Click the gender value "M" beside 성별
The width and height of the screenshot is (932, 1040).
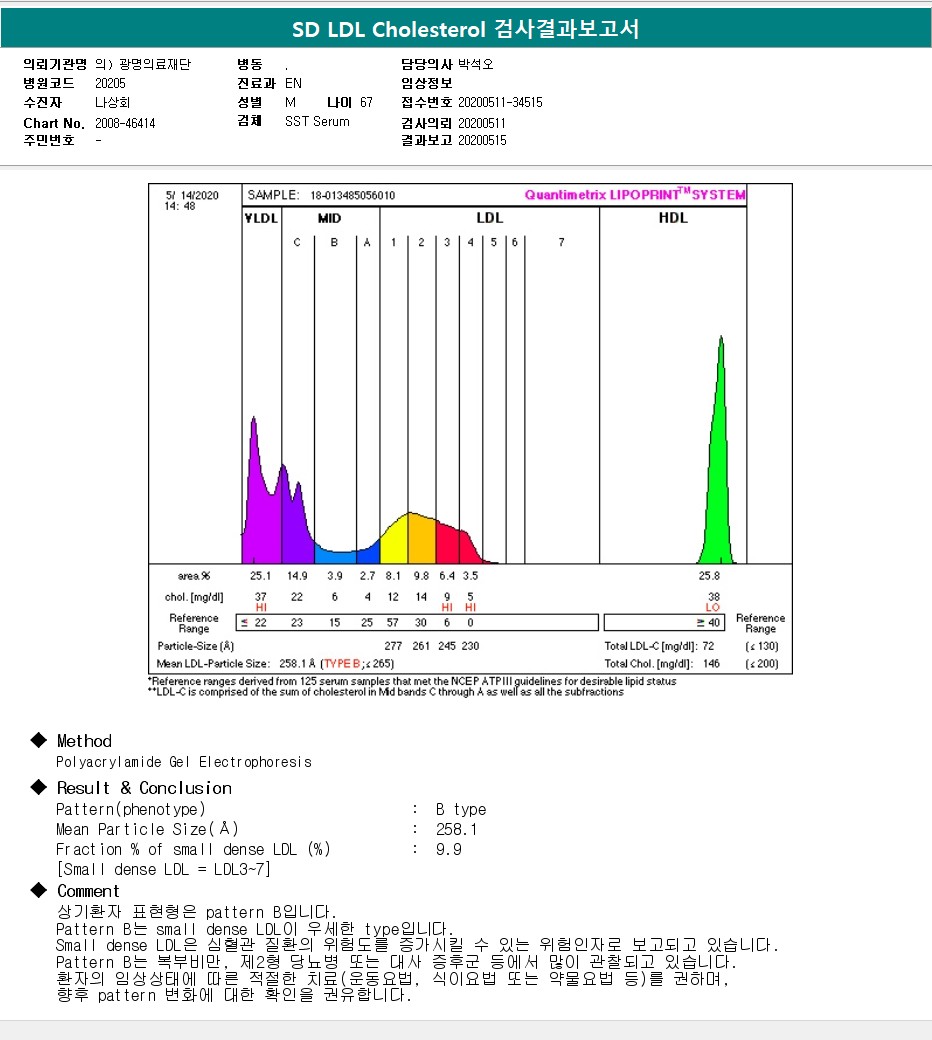291,102
